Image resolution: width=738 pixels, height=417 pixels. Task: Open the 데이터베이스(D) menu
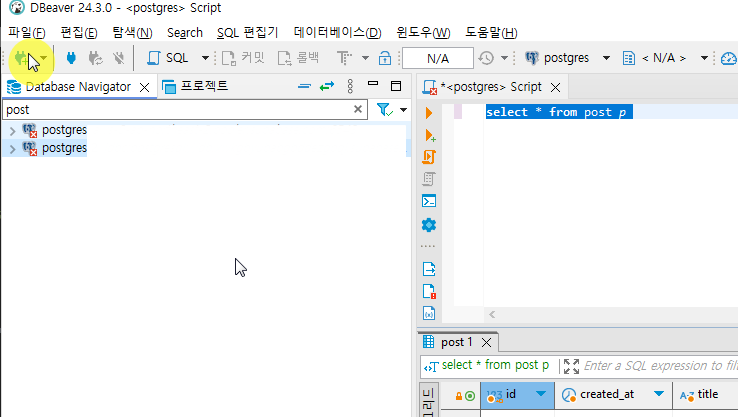(x=337, y=32)
